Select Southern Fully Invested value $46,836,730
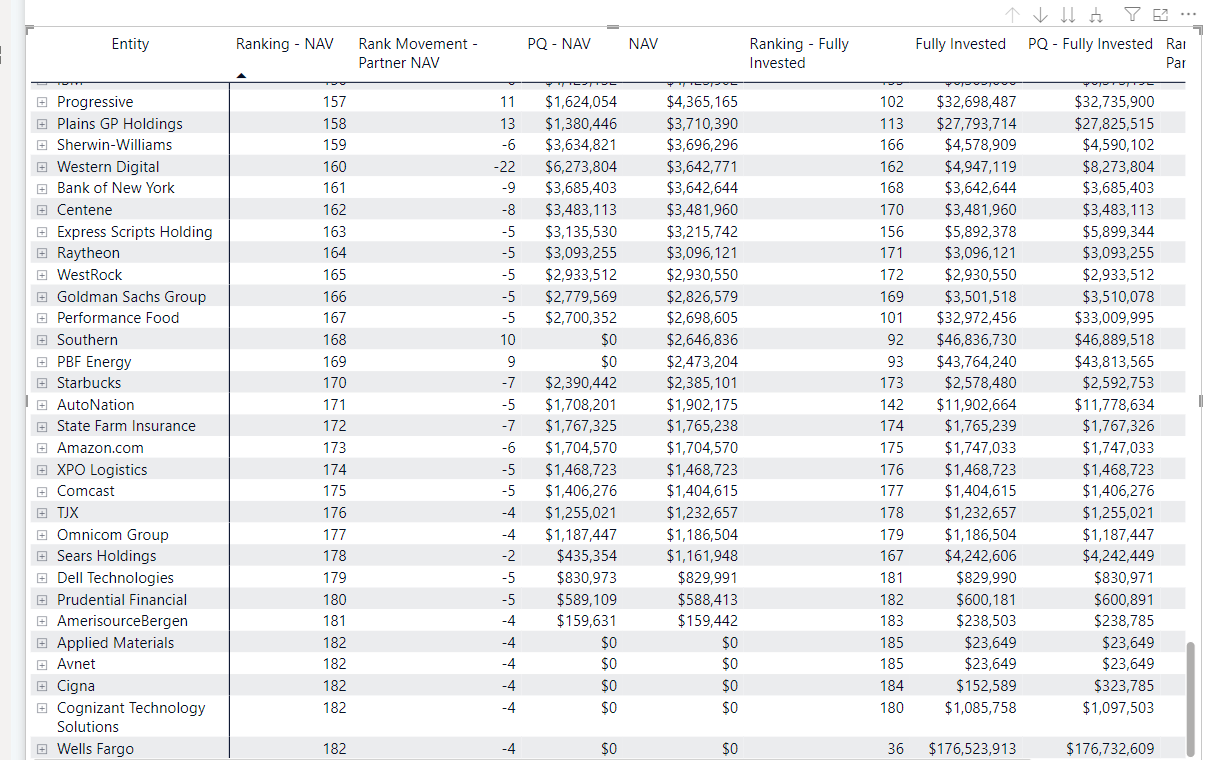Viewport: 1215px width, 760px height. tap(976, 340)
